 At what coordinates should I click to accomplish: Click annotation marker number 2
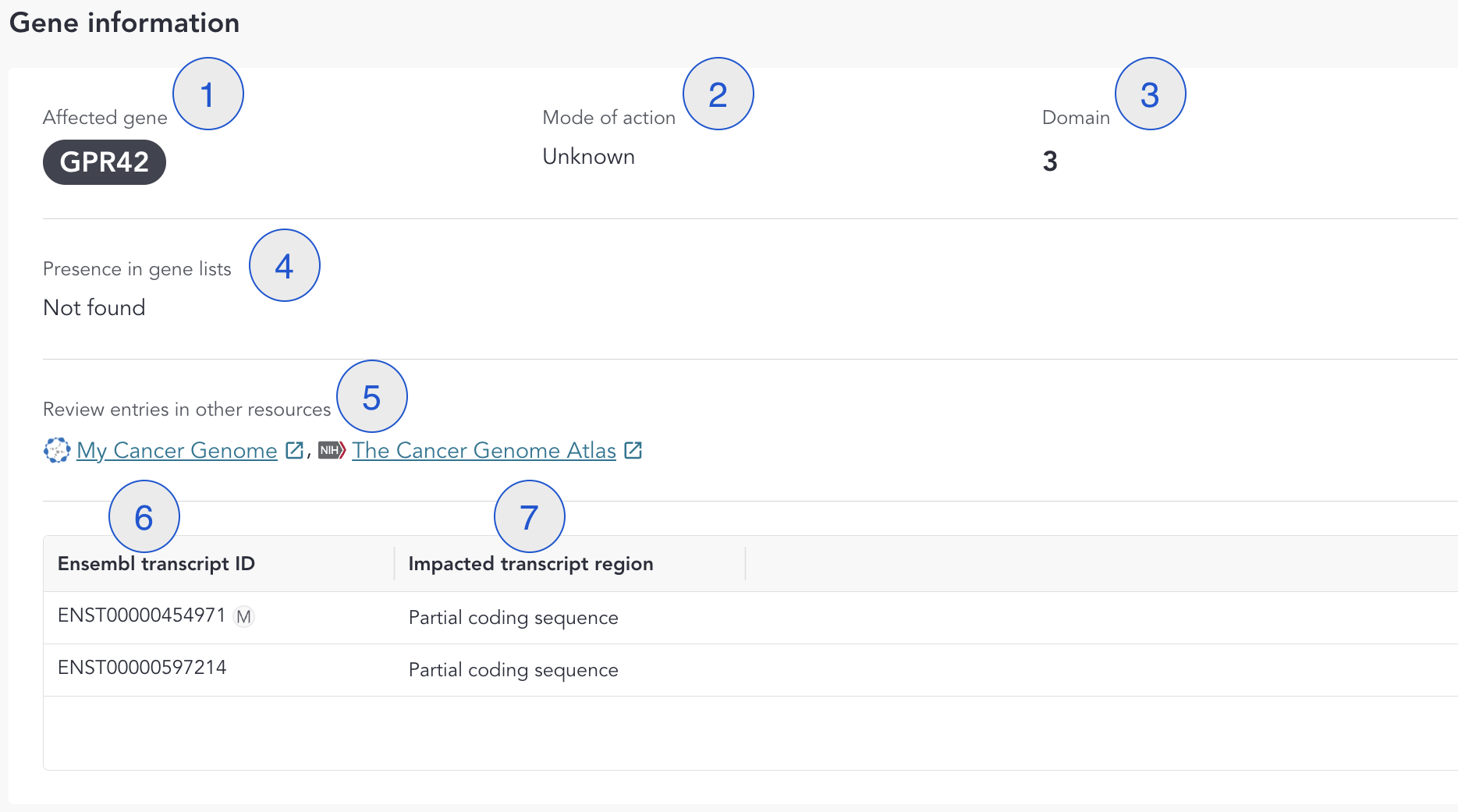point(718,94)
